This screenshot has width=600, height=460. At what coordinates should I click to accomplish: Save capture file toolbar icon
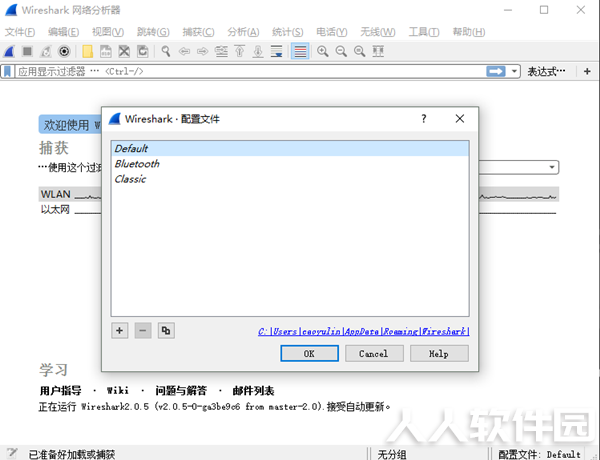tap(106, 51)
